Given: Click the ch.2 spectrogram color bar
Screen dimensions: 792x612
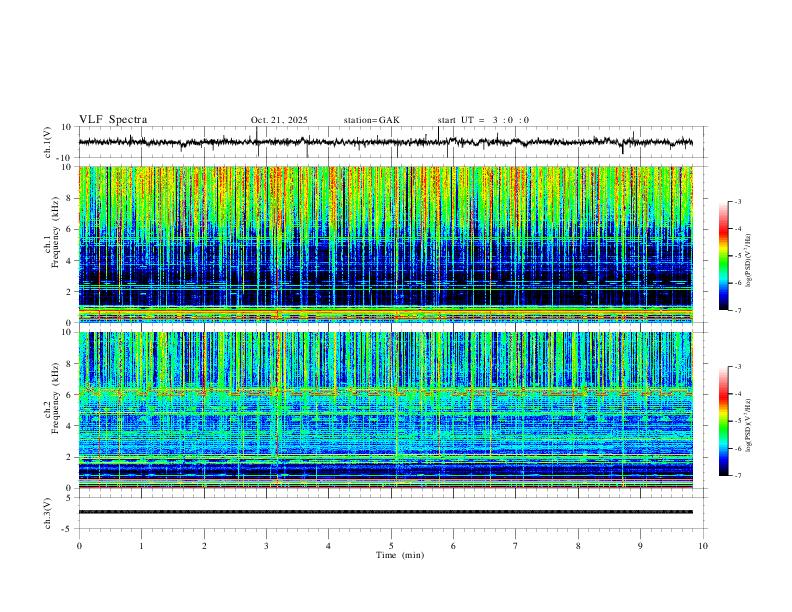Looking at the screenshot, I should click(724, 421).
